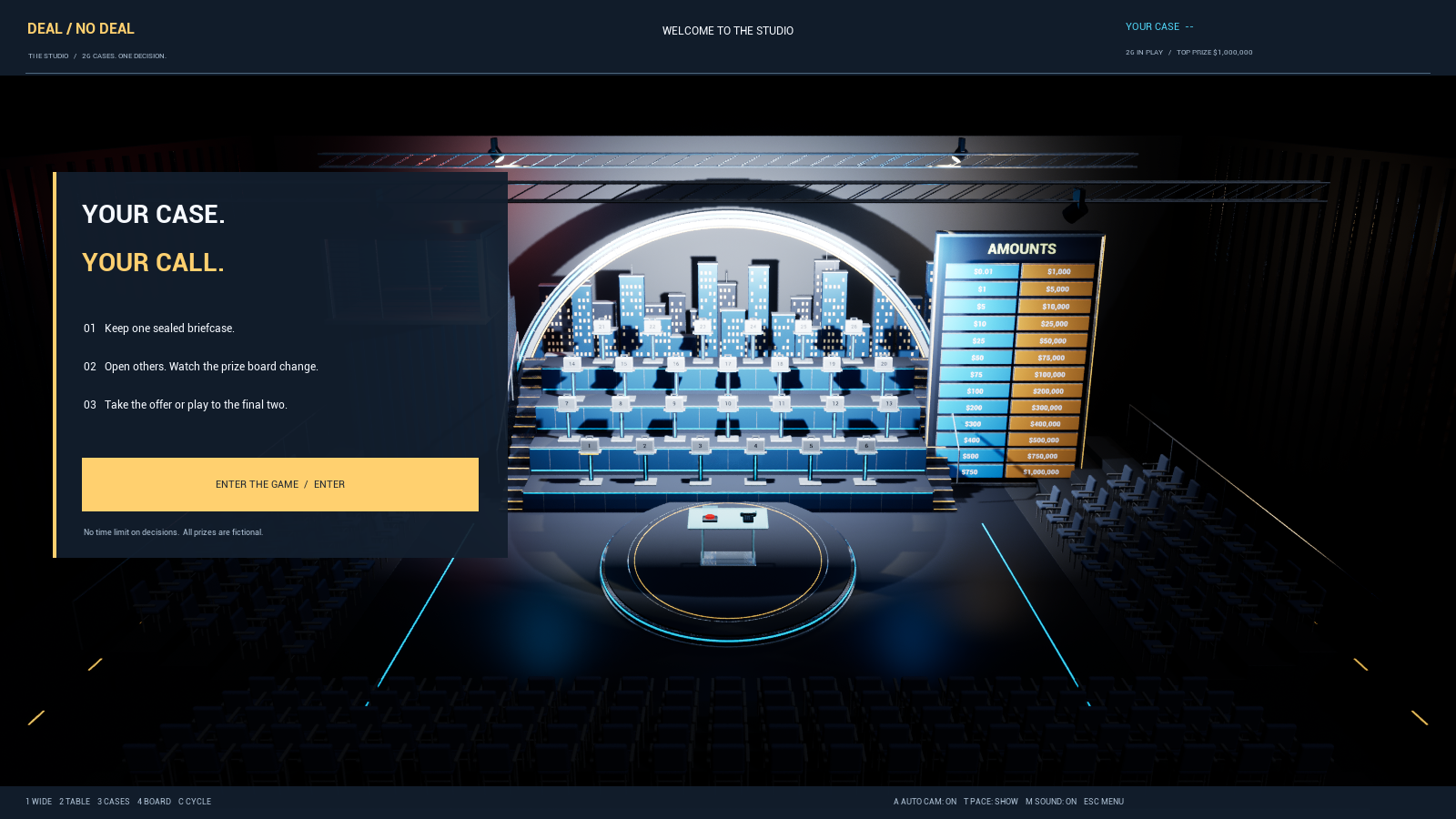Pick briefcase number 26 on the back row
This screenshot has height=819, width=1456.
853,326
